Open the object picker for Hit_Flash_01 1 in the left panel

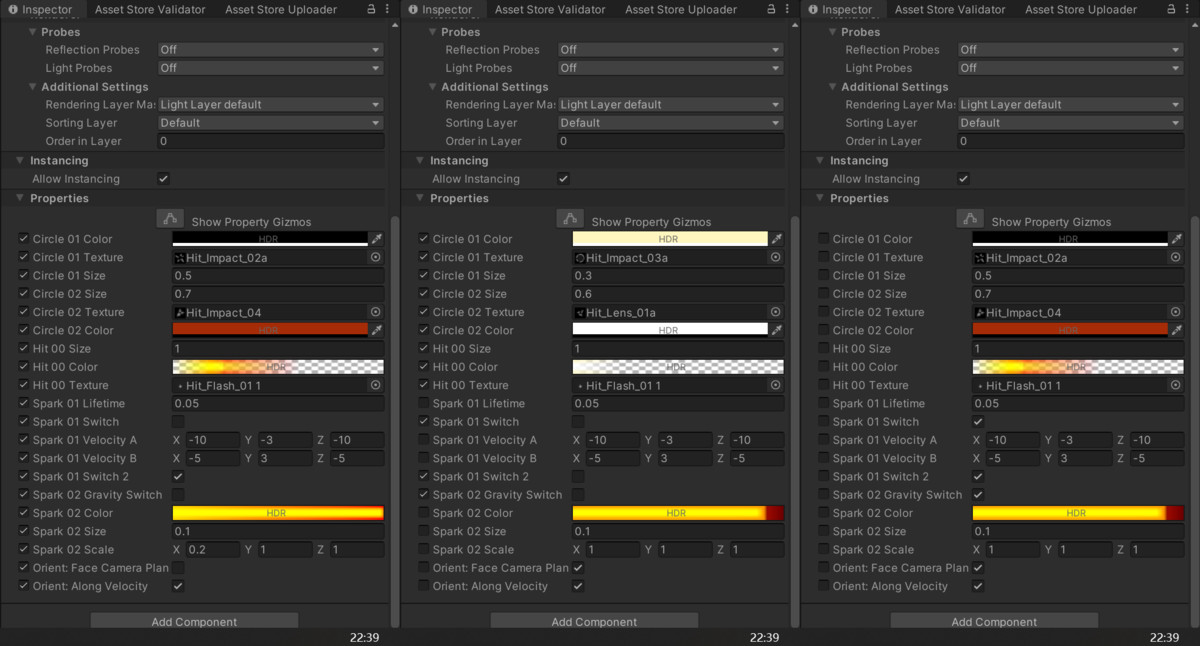[x=376, y=385]
